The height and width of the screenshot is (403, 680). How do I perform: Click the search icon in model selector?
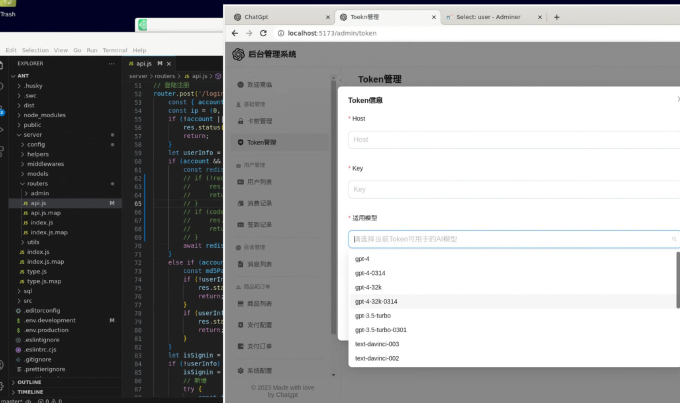673,240
